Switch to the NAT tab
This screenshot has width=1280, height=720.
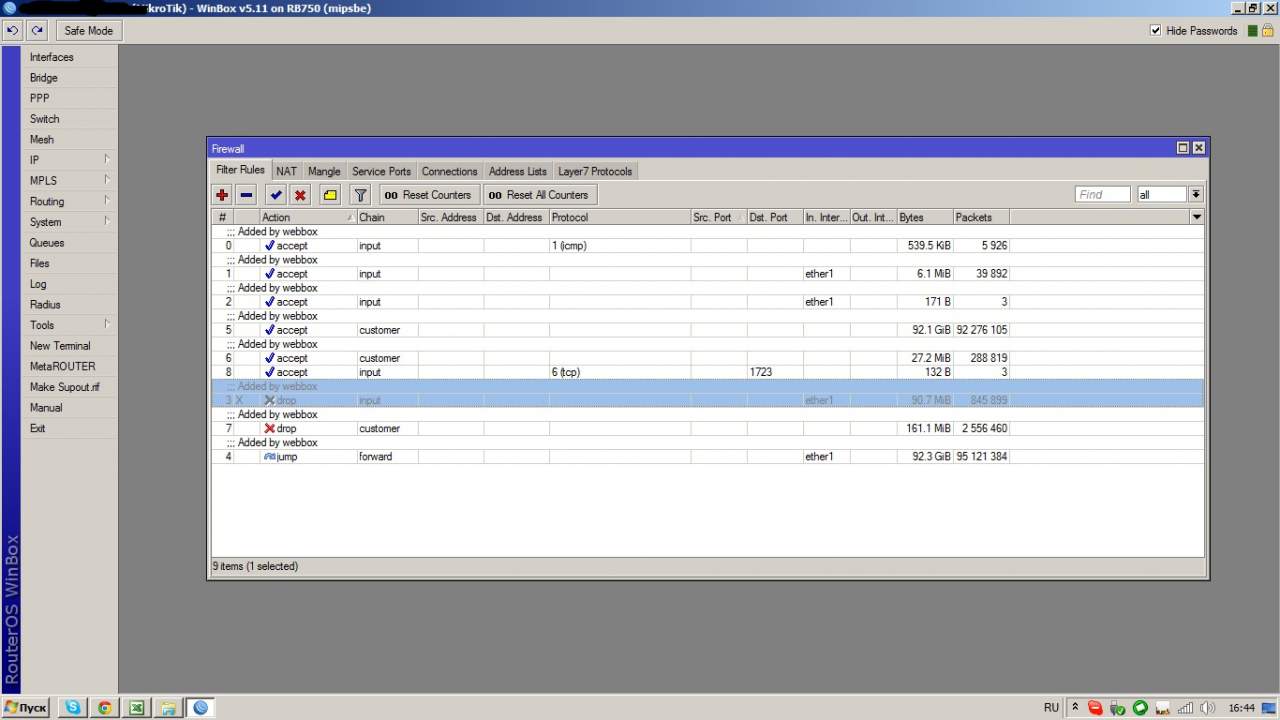(287, 171)
